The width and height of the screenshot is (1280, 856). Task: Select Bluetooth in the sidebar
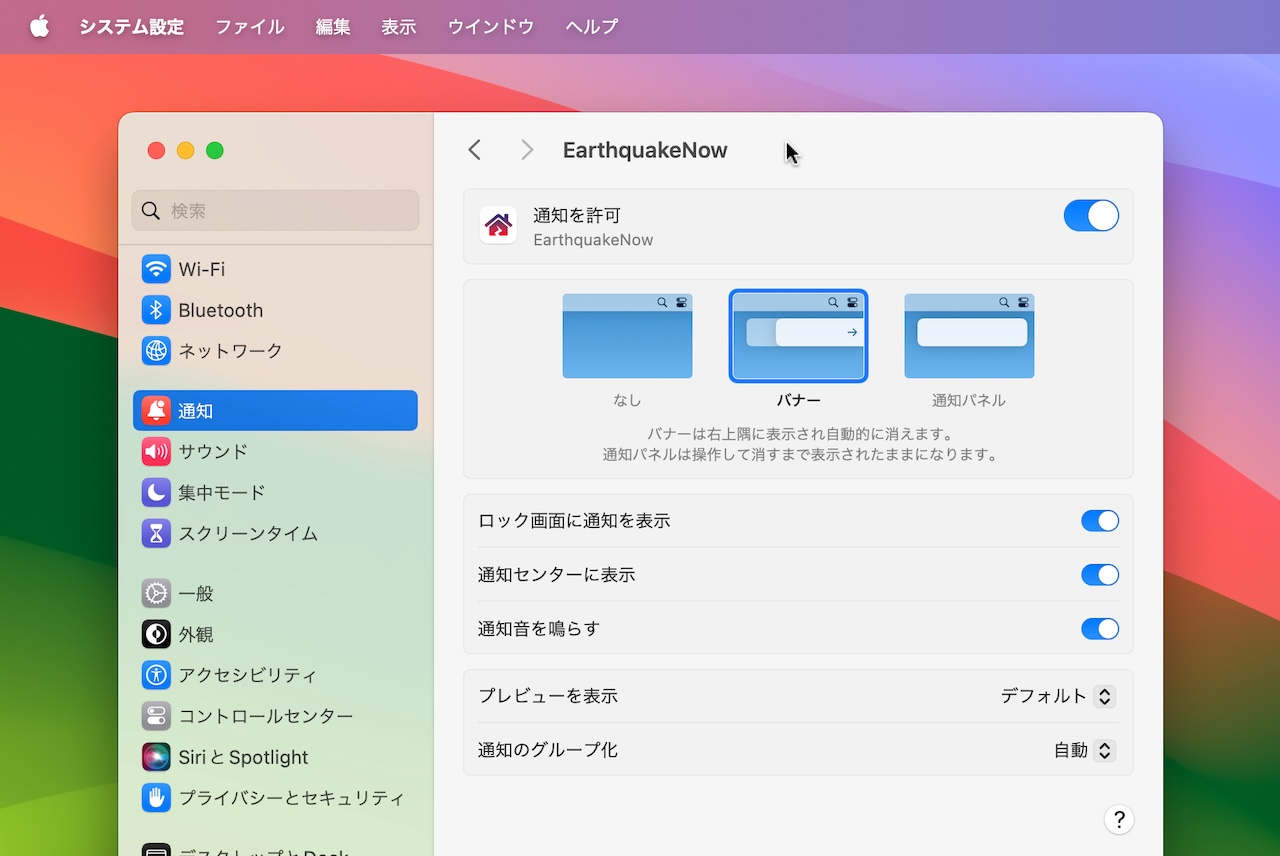(x=275, y=310)
